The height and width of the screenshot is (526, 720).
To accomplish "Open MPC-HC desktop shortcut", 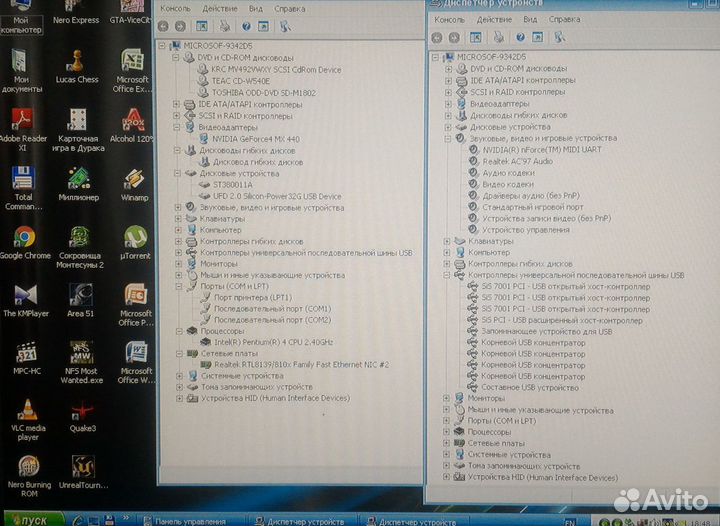I will coord(27,358).
